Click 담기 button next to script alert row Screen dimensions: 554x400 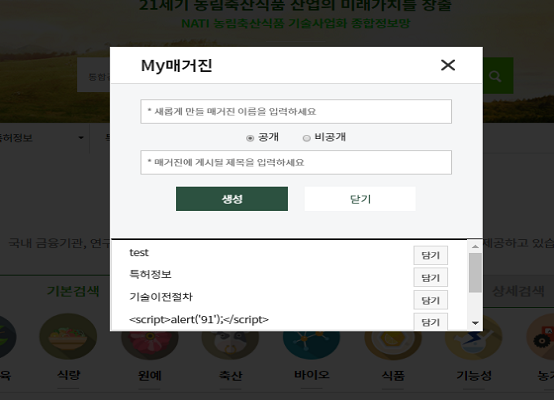coord(430,322)
